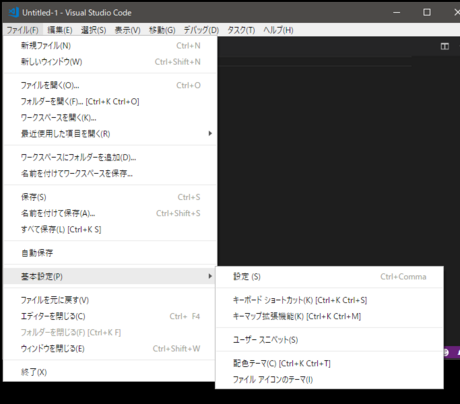The image size is (460, 404).
Task: Choose すべて保存(L) menu entry
Action: pyautogui.click(x=110, y=229)
